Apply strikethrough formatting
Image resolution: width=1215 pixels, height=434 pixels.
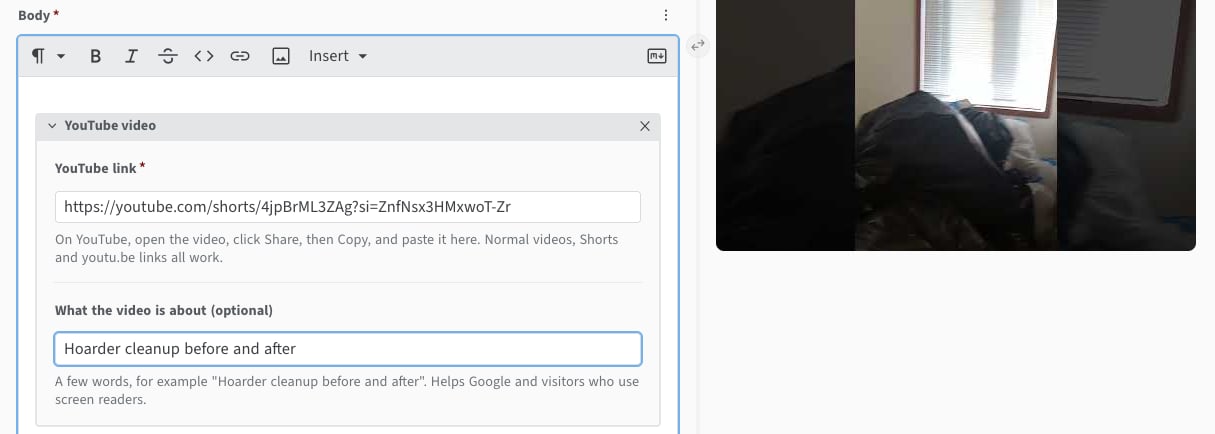pos(168,56)
